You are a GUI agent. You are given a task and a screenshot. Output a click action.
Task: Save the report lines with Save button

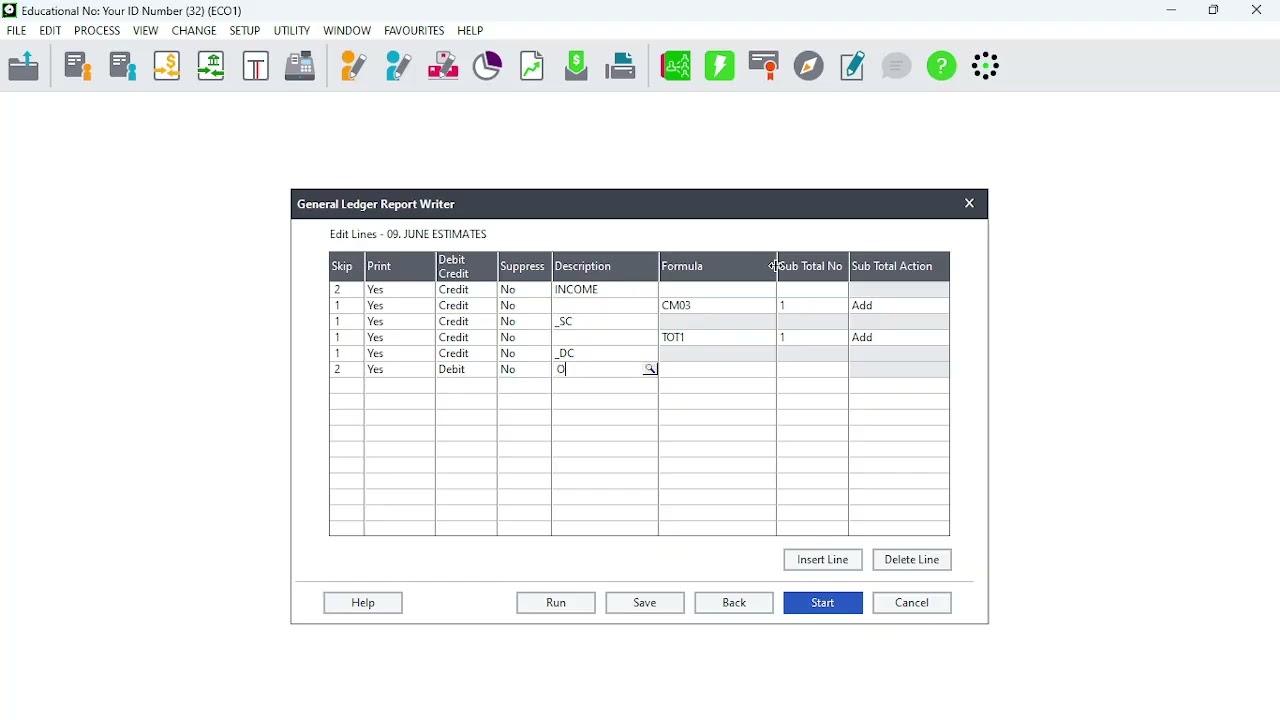[x=645, y=603]
